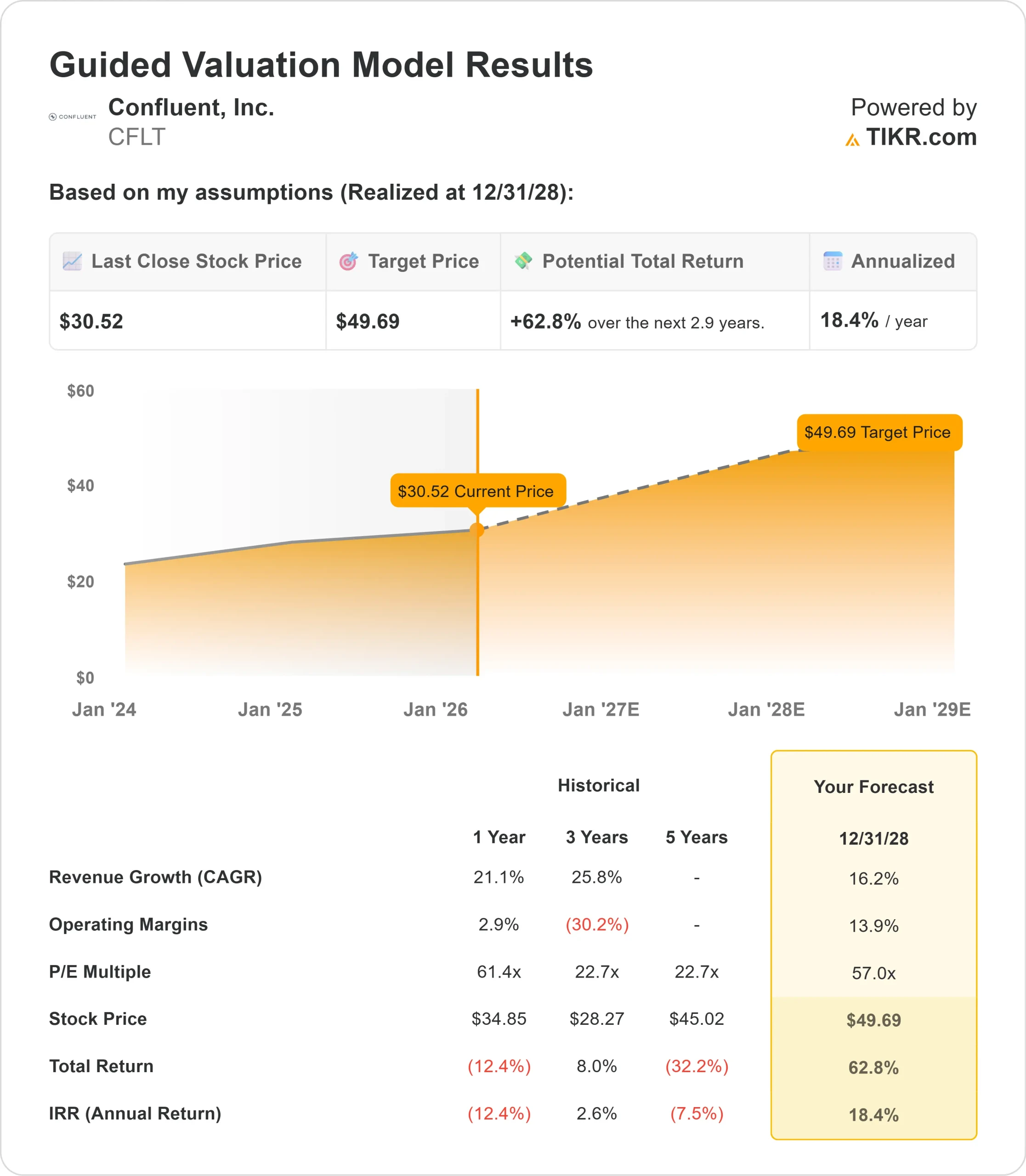Image resolution: width=1026 pixels, height=1176 pixels.
Task: Select the 3 Years historical column header
Action: [x=596, y=837]
